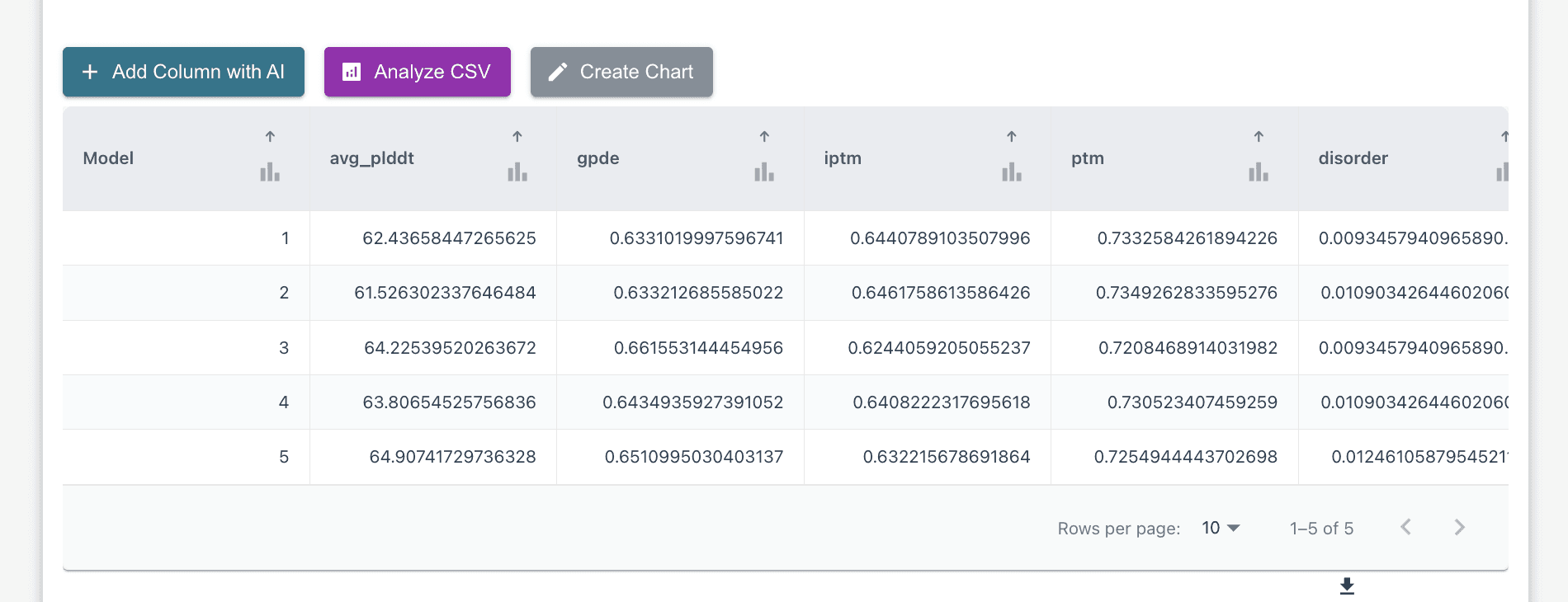1568x602 pixels.
Task: Click the histogram icon in Model column
Action: tap(270, 172)
